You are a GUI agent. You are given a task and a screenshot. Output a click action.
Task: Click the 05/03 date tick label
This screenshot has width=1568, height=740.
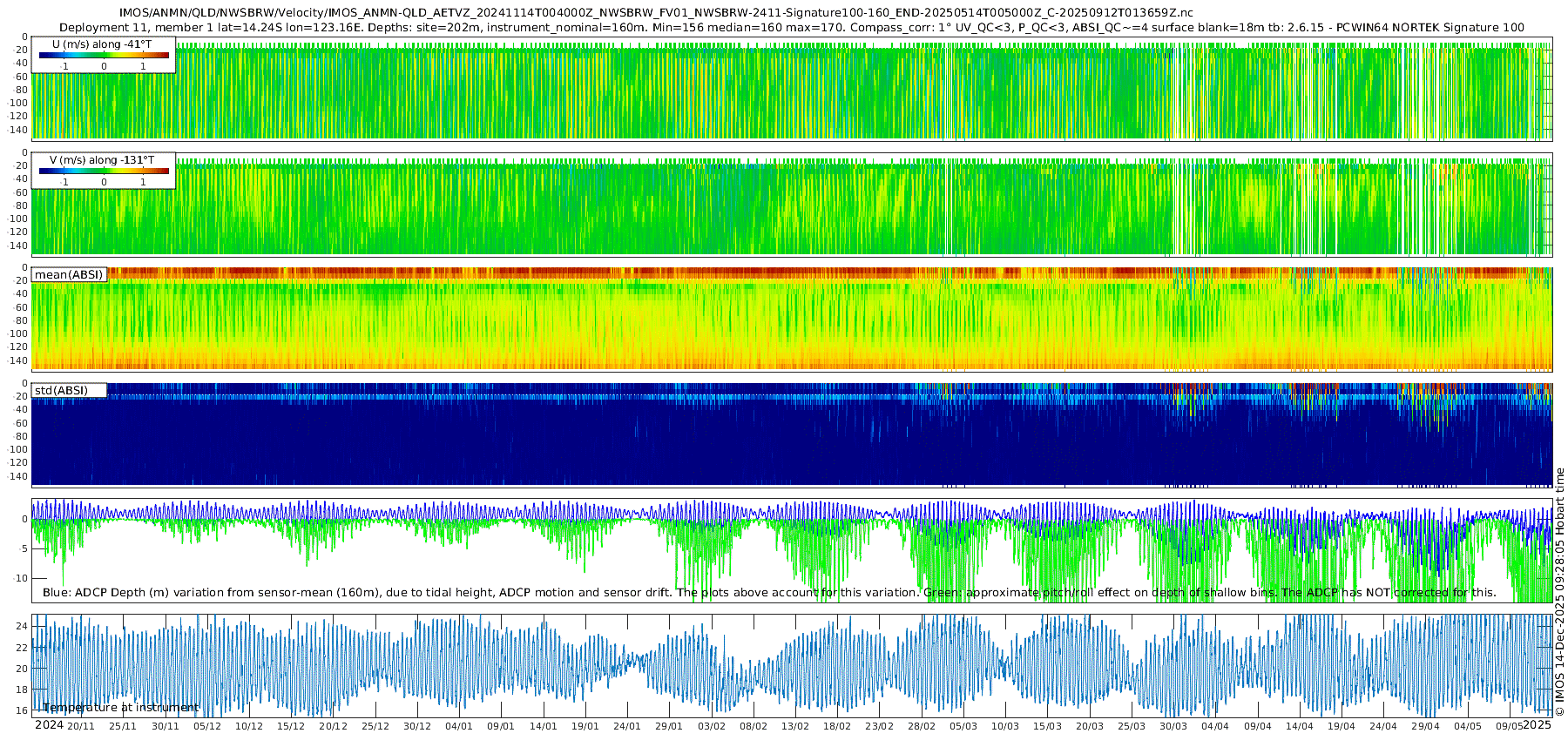coord(963,726)
